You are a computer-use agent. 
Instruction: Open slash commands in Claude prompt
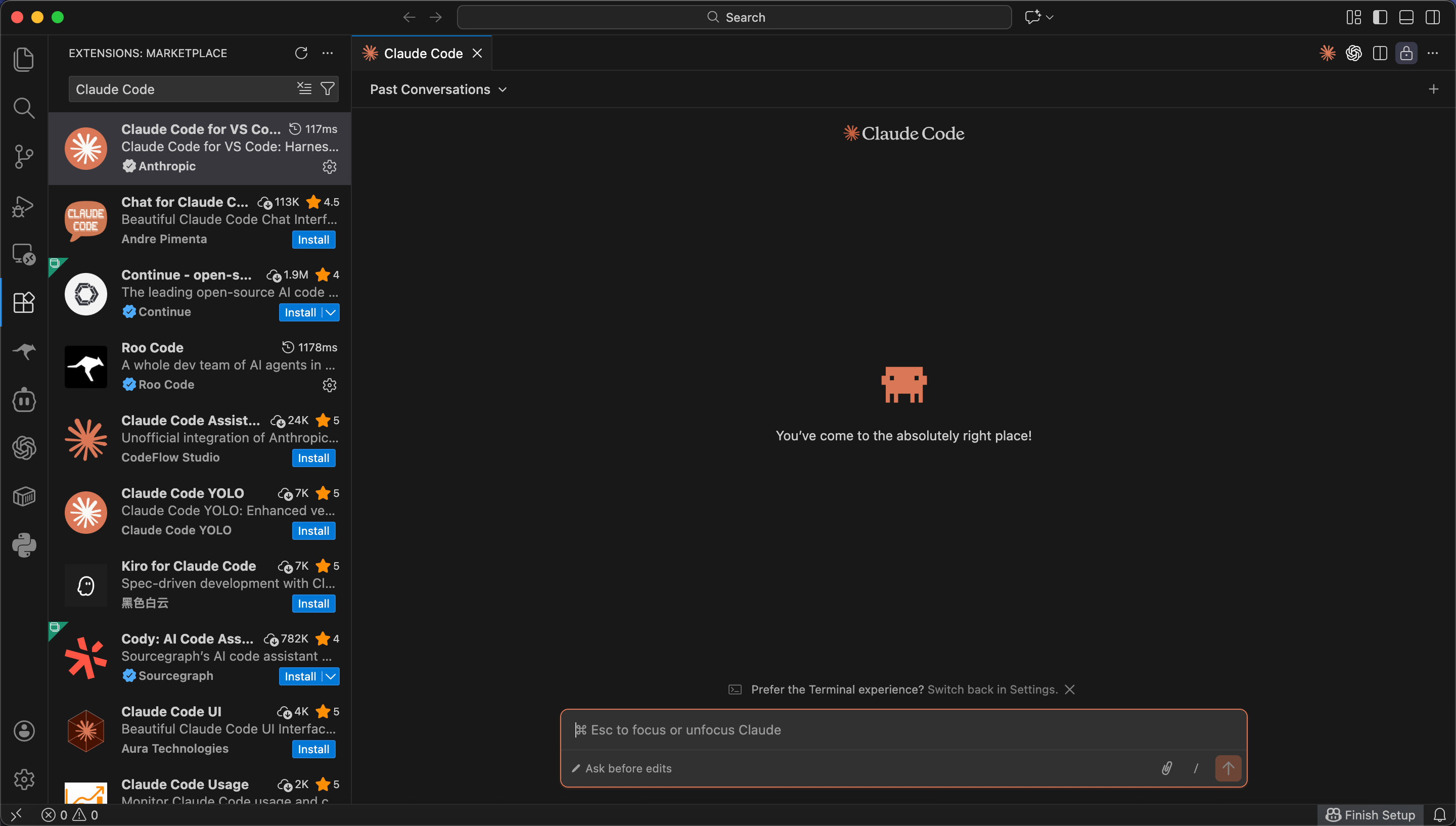pyautogui.click(x=1196, y=768)
